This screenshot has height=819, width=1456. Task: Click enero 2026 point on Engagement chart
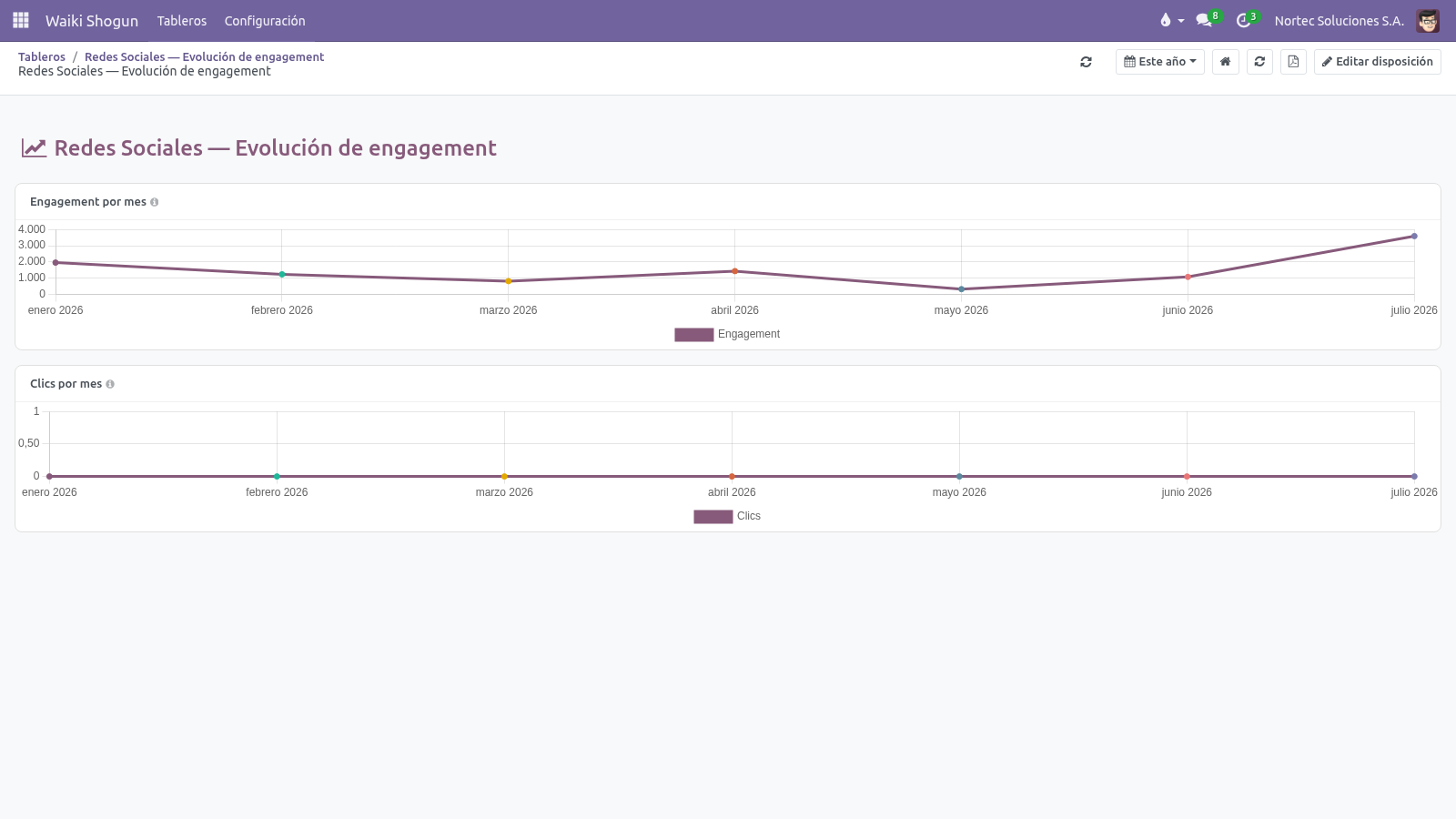point(56,262)
